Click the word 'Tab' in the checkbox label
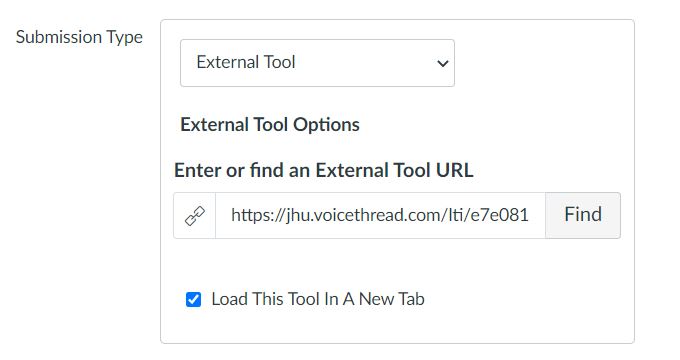Screen dimensions: 680x360 [x=411, y=299]
